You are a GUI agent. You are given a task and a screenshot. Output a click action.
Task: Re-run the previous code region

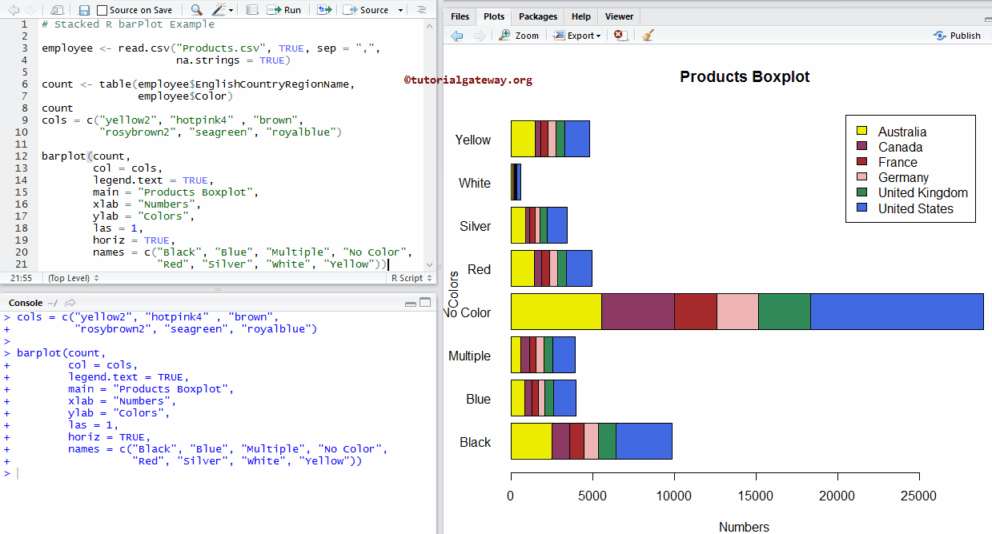tap(325, 10)
